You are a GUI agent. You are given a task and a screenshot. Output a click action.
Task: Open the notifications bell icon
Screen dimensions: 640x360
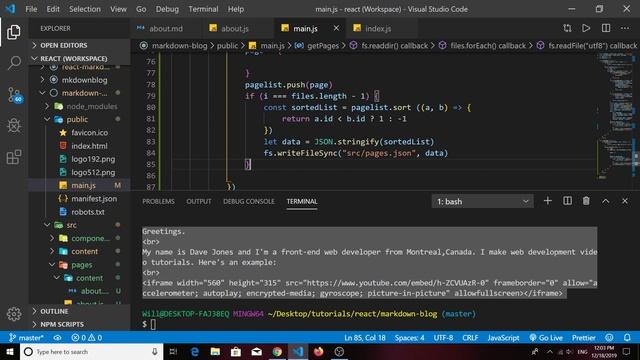(x=627, y=338)
